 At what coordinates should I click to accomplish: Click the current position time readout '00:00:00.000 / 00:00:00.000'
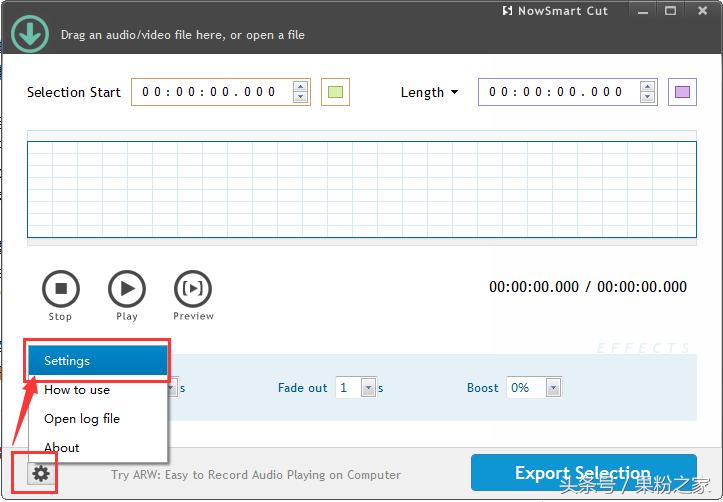coord(588,287)
